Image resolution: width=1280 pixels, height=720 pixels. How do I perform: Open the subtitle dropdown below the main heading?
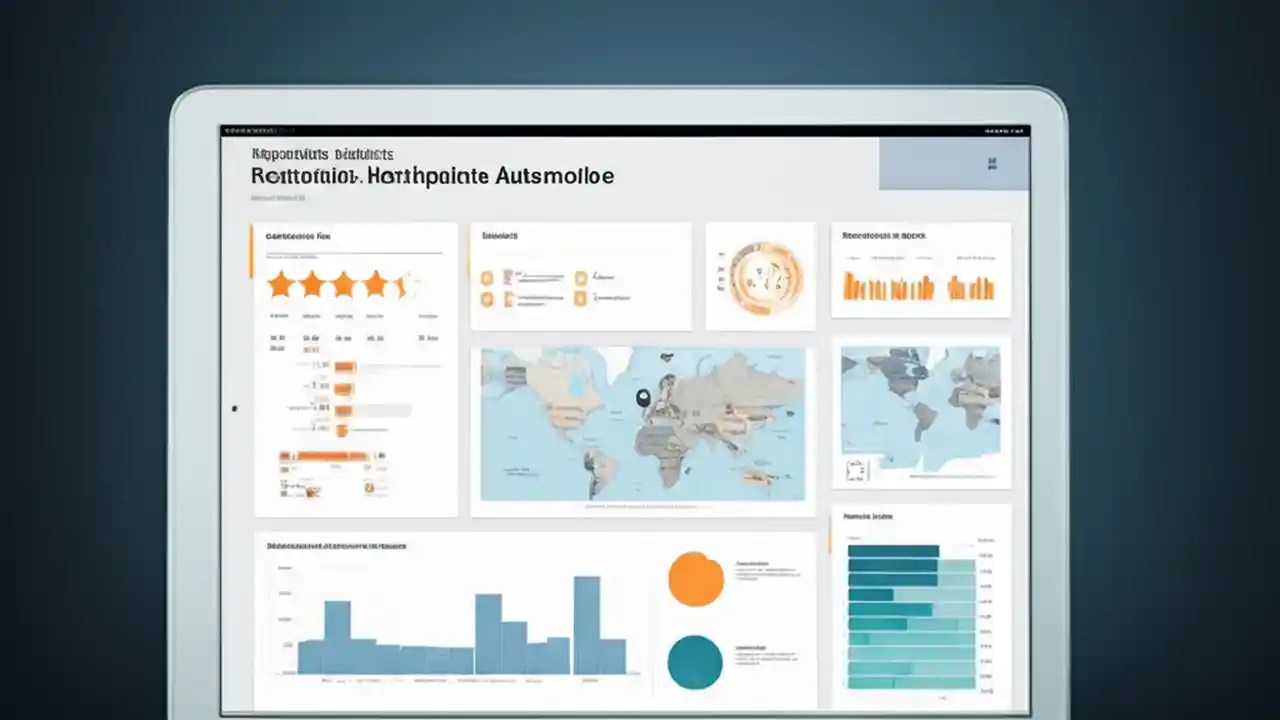click(279, 197)
